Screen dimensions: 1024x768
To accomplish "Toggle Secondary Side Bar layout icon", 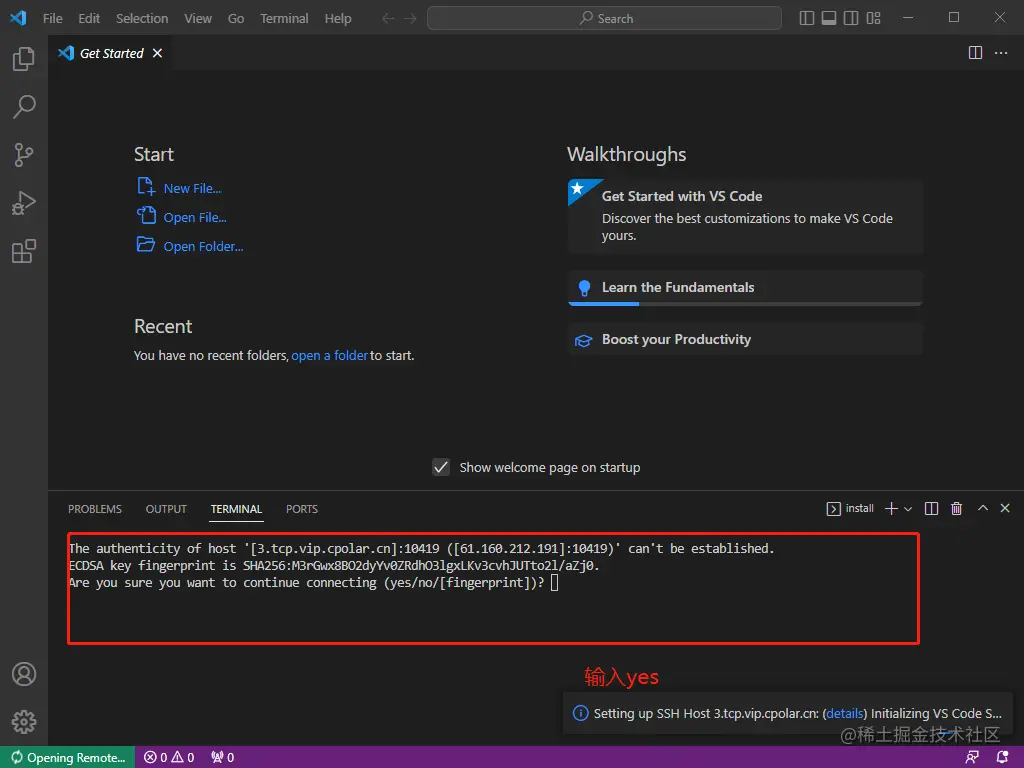I will click(851, 18).
